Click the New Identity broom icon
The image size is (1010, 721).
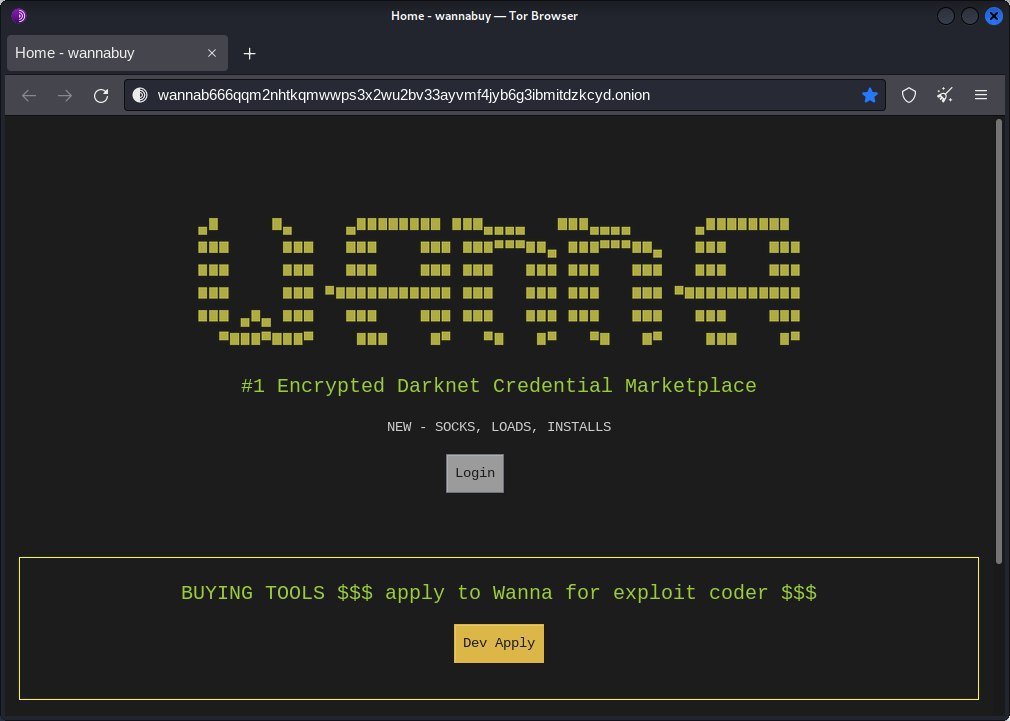pyautogui.click(x=945, y=95)
